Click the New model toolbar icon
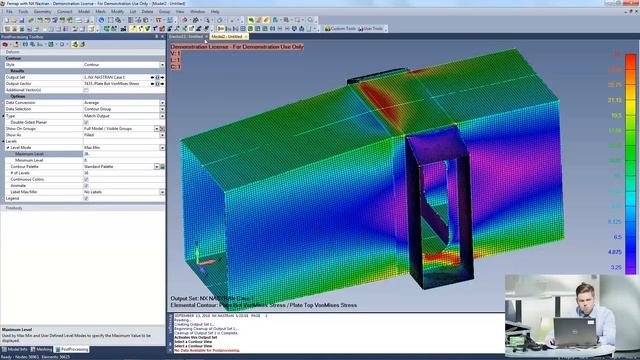 point(7,20)
